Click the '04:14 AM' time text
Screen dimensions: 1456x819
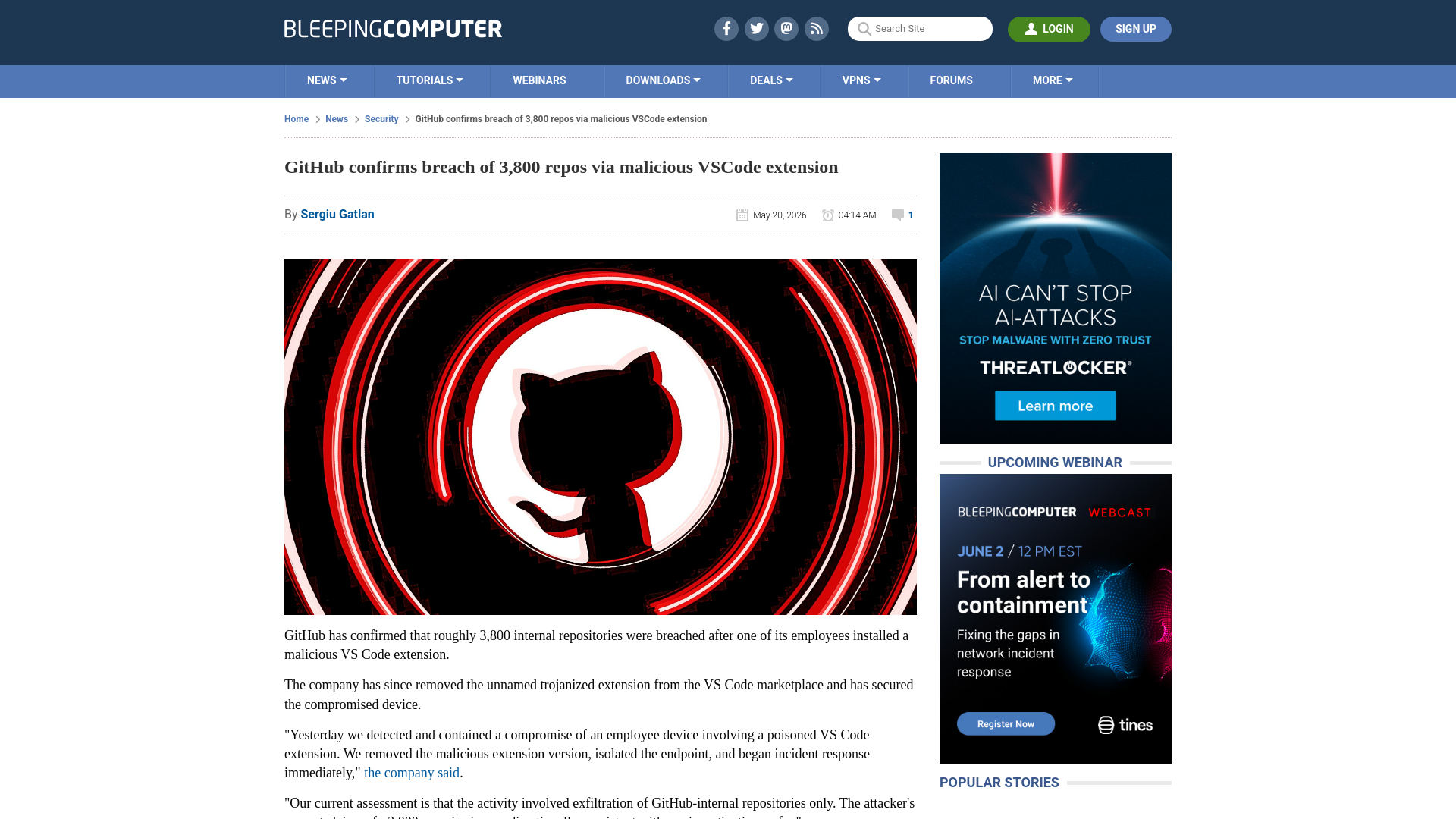pos(857,215)
